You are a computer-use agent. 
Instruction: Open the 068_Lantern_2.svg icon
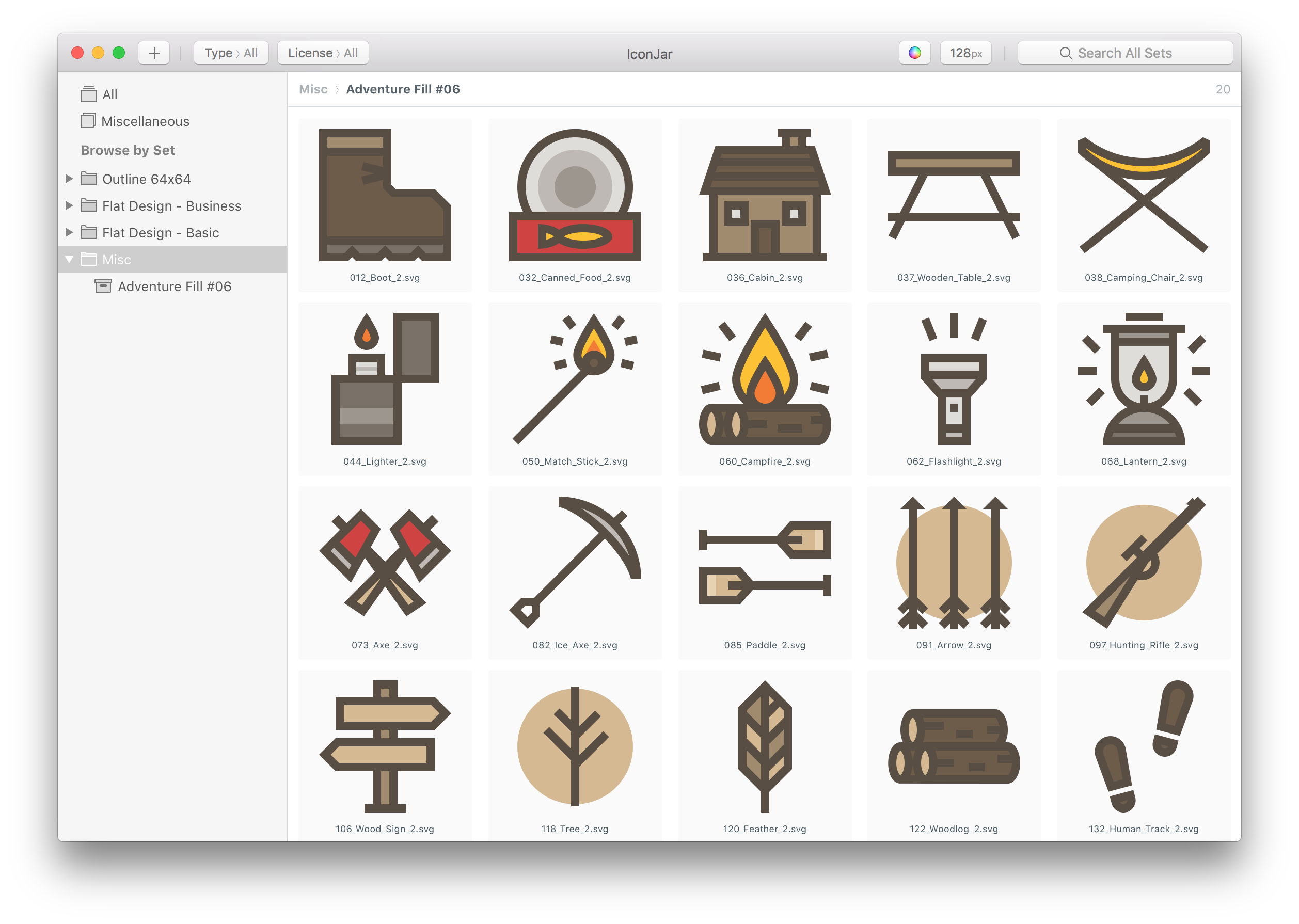[x=1143, y=381]
